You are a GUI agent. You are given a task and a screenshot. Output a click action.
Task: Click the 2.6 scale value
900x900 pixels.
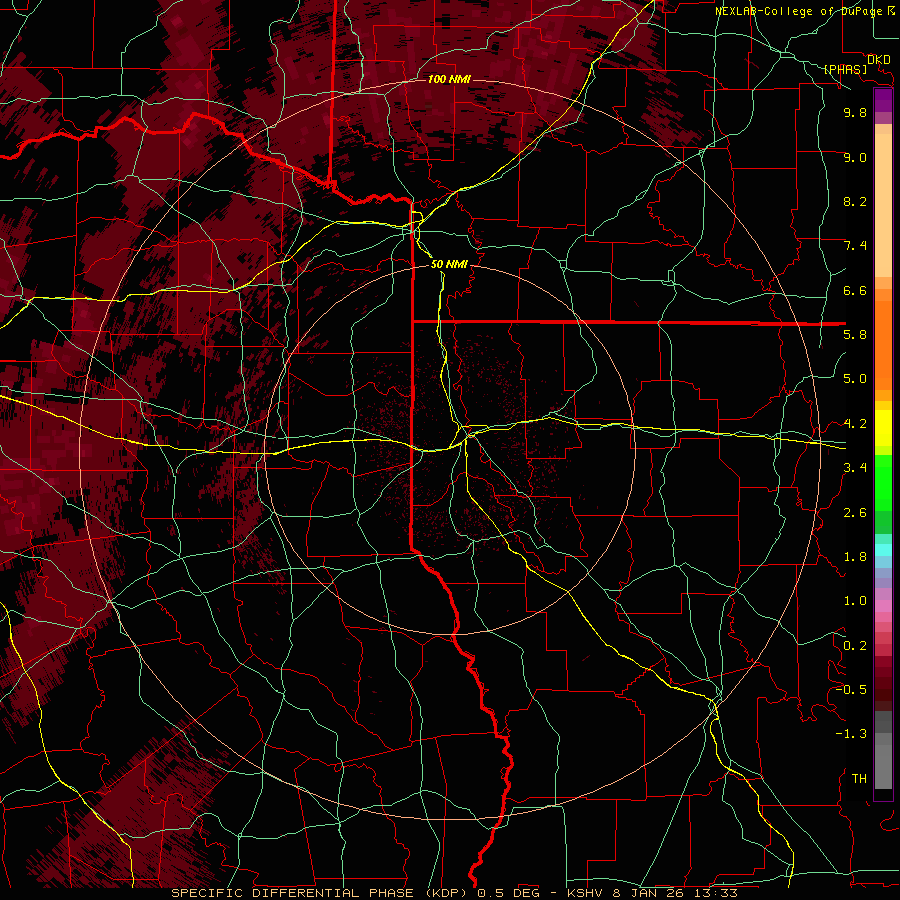tap(854, 513)
